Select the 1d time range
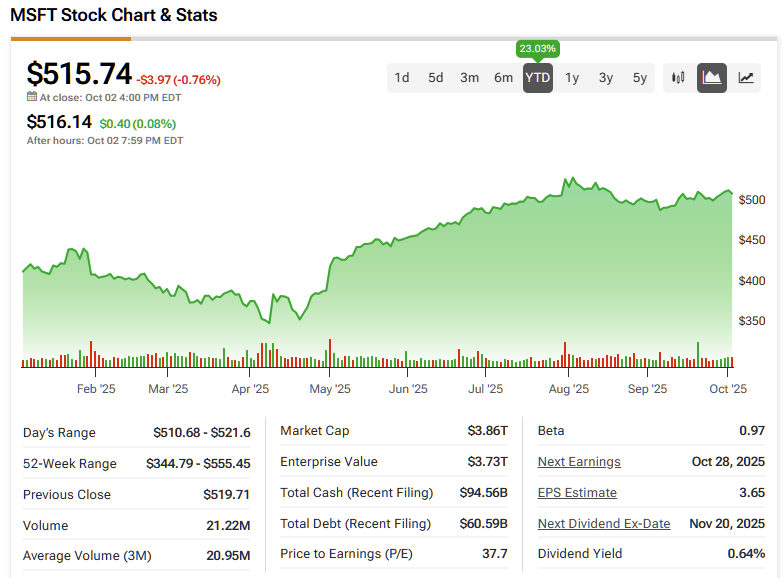Screen dimensions: 784x578 click(x=402, y=78)
